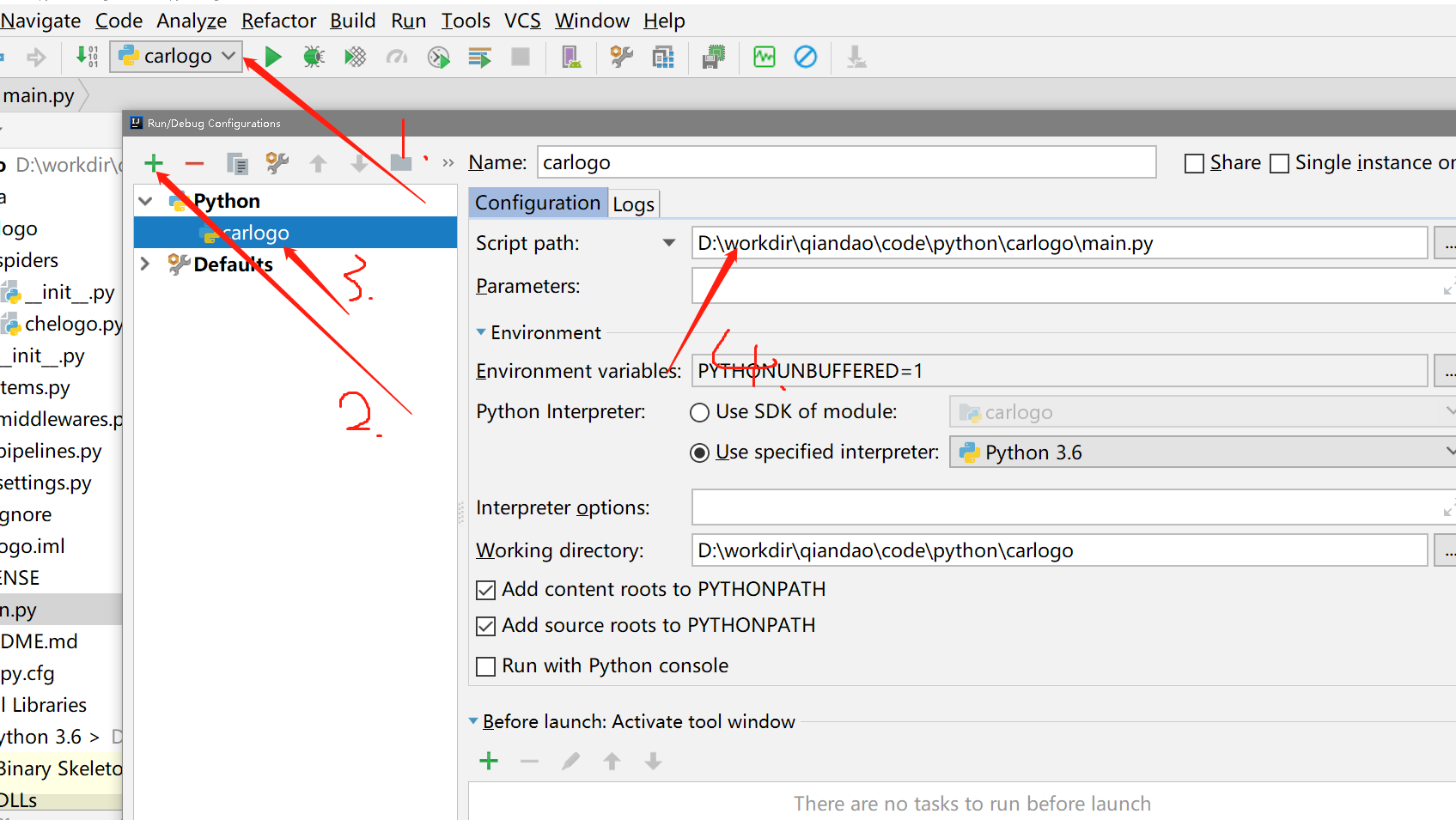Screen dimensions: 1456x820
Task: Open the Run menu
Action: tap(408, 21)
